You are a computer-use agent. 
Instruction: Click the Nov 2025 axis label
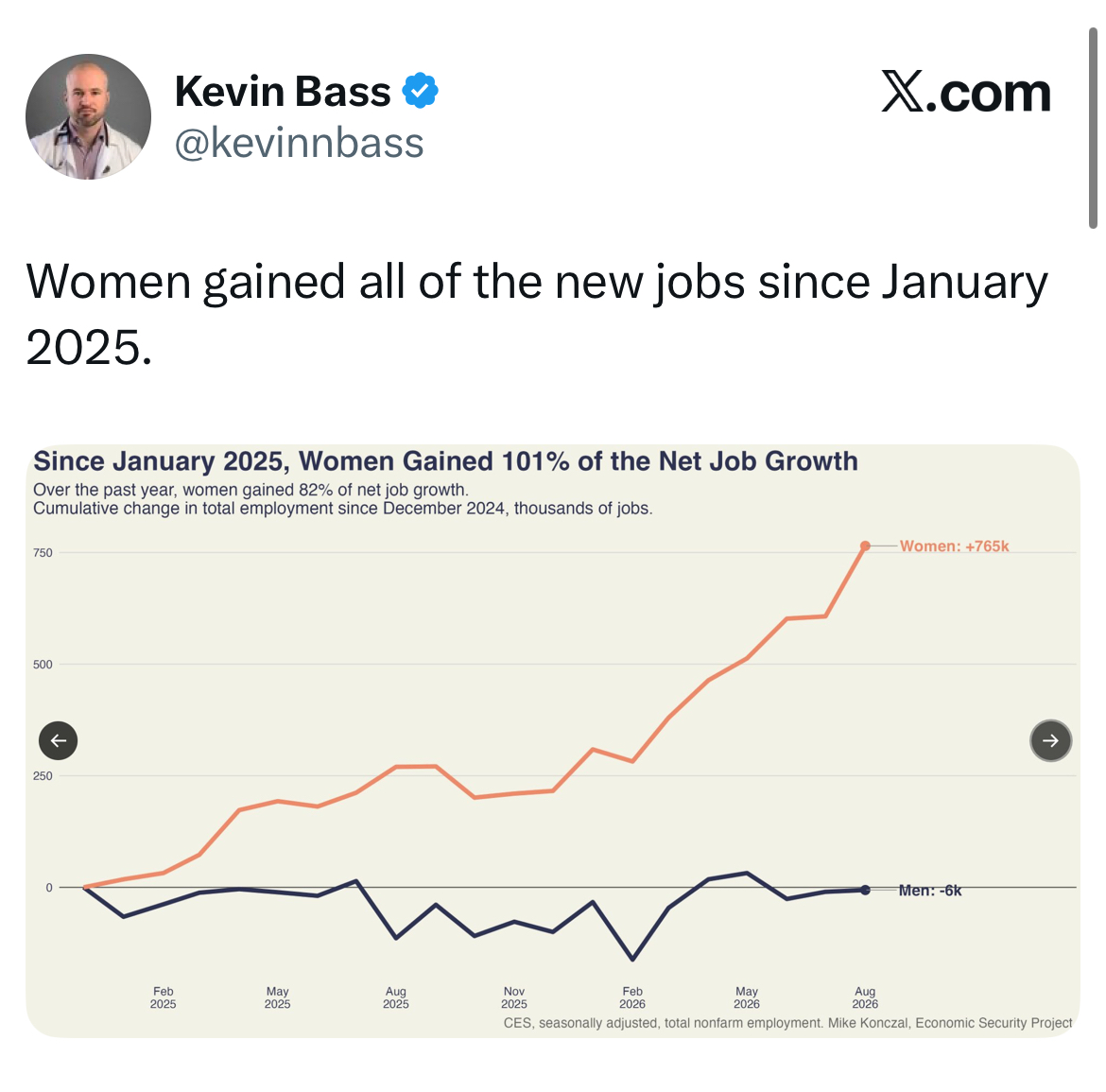(x=514, y=997)
